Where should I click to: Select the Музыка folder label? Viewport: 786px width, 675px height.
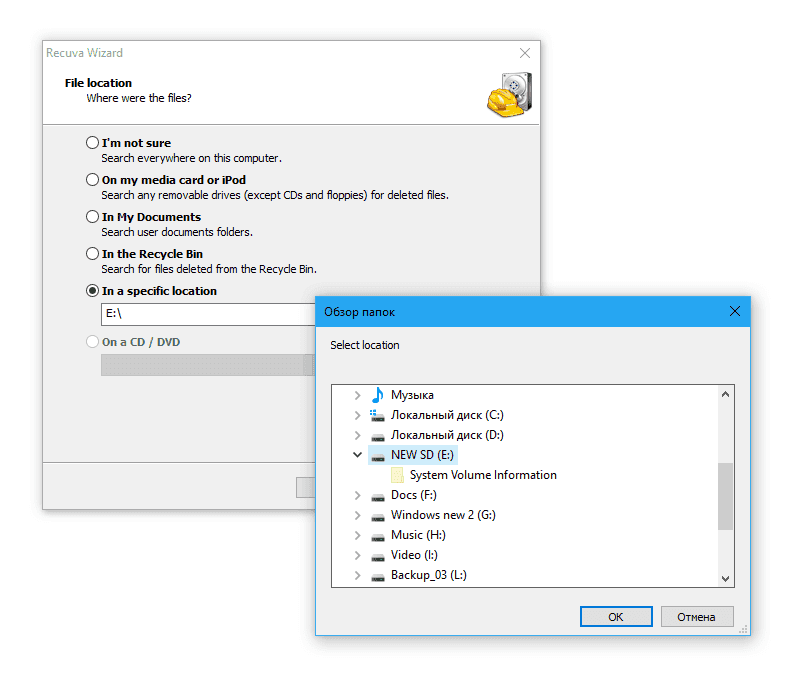412,395
